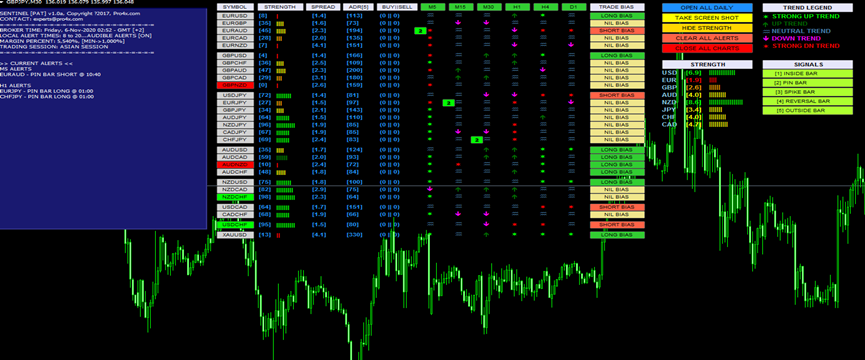The image size is (865, 360).
Task: Select the H4 timeframe column header
Action: pos(544,7)
